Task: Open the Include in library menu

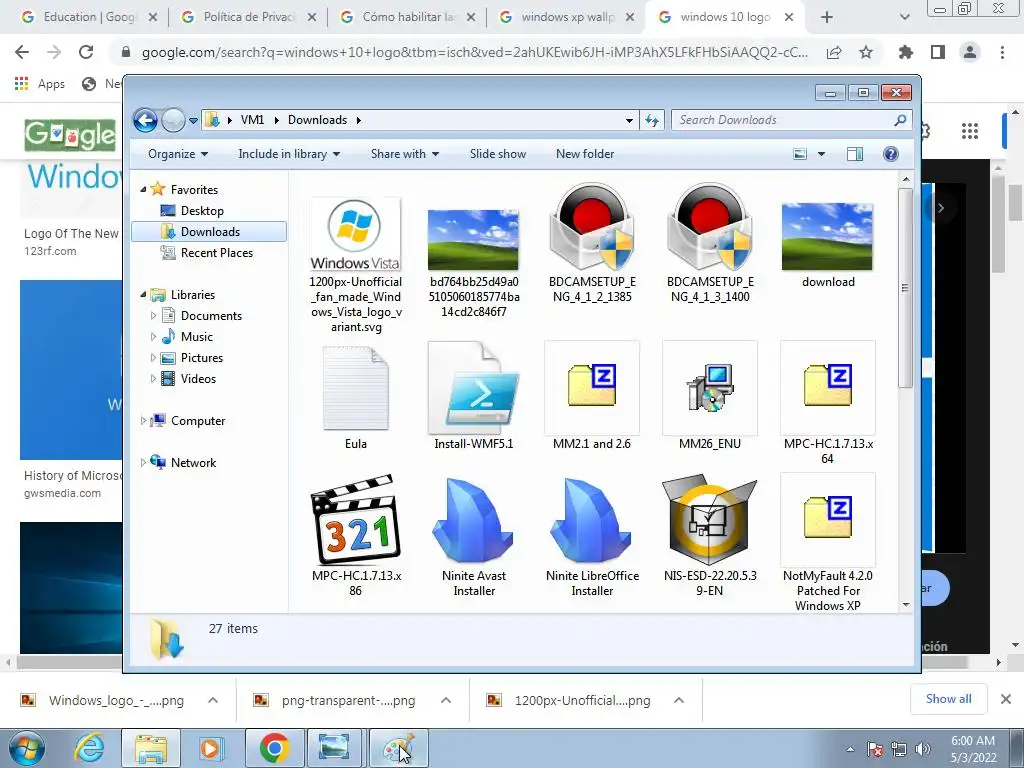Action: [x=289, y=154]
